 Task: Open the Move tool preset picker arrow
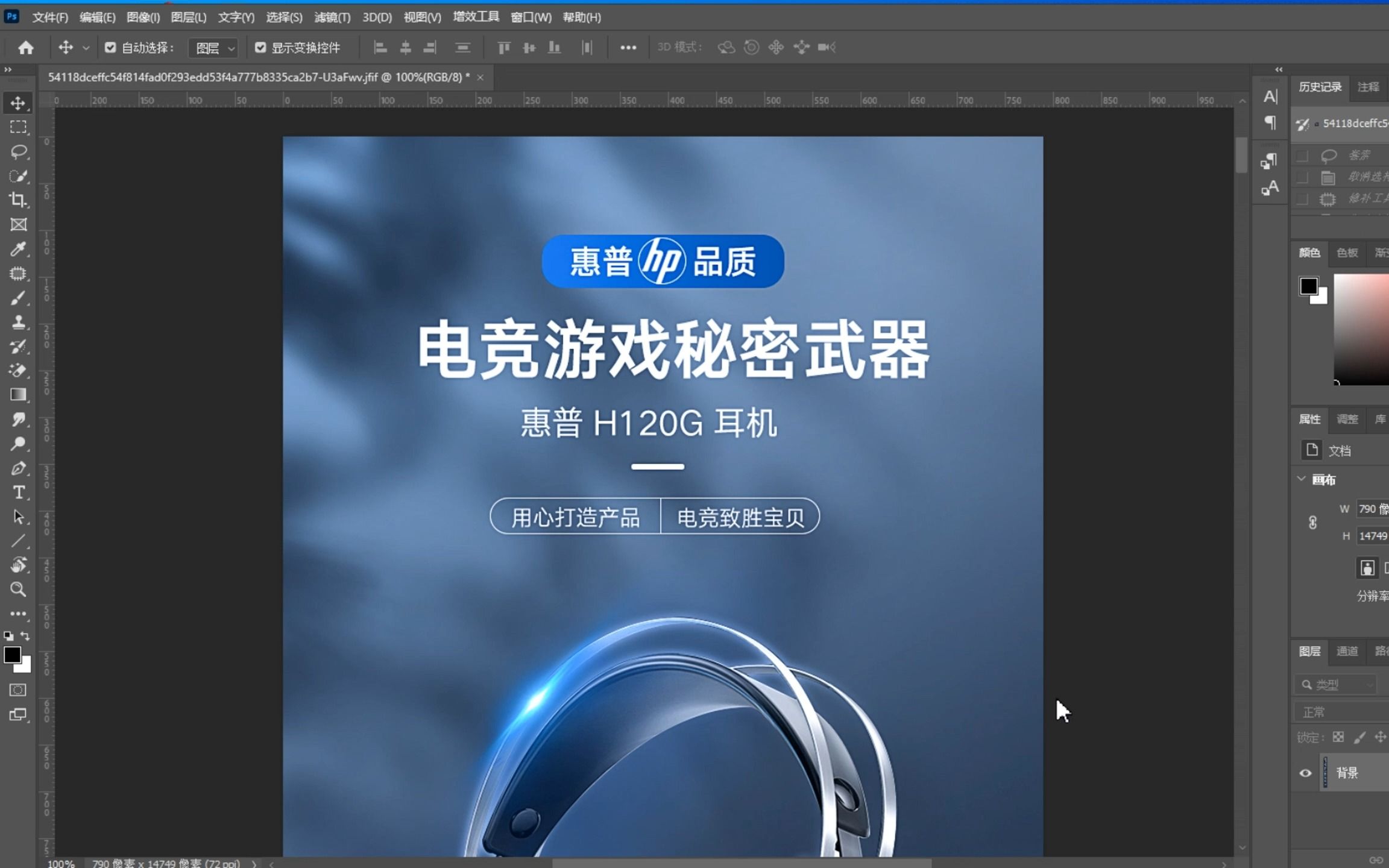(x=86, y=47)
